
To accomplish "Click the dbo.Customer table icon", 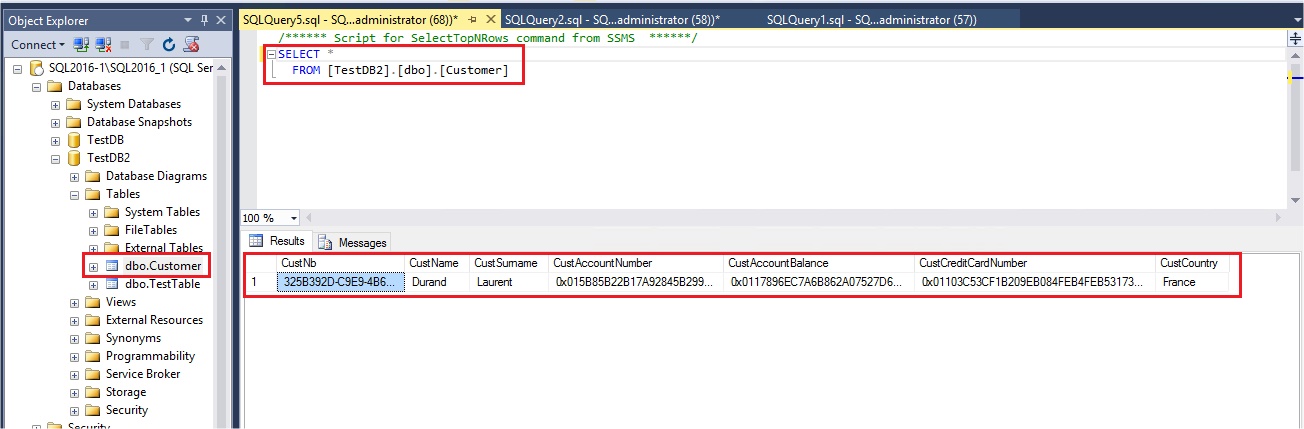I will point(112,266).
